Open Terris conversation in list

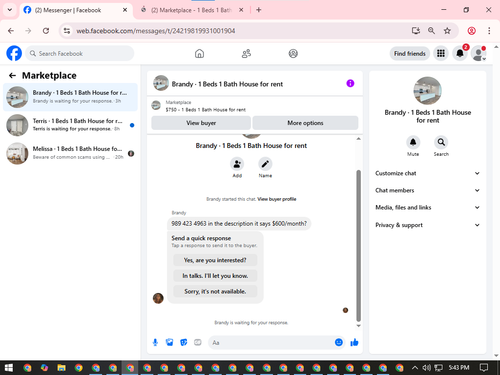(70, 125)
